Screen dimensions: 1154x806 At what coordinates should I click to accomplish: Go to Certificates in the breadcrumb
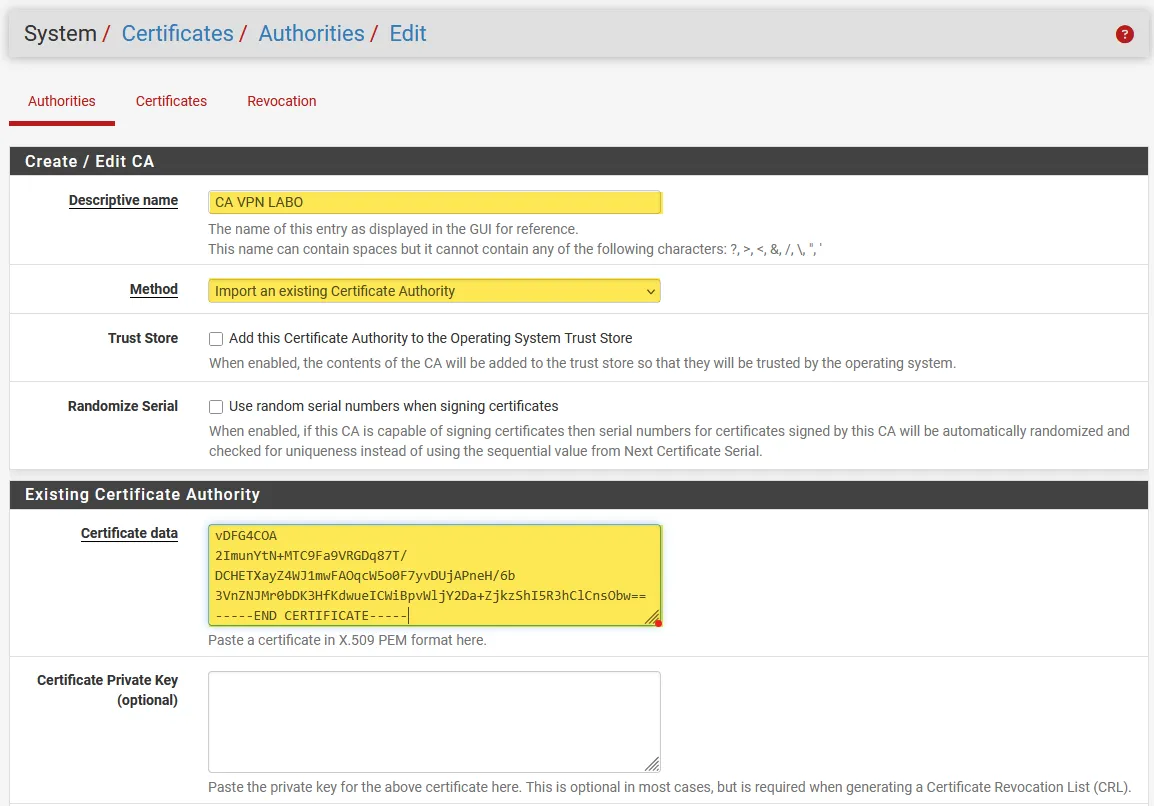tap(177, 33)
